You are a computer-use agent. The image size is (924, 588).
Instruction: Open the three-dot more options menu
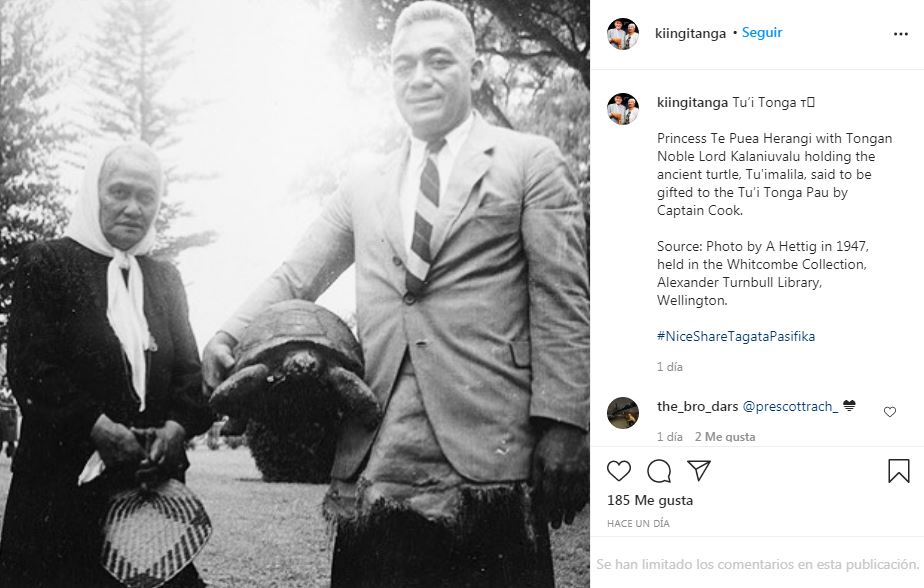click(x=900, y=34)
